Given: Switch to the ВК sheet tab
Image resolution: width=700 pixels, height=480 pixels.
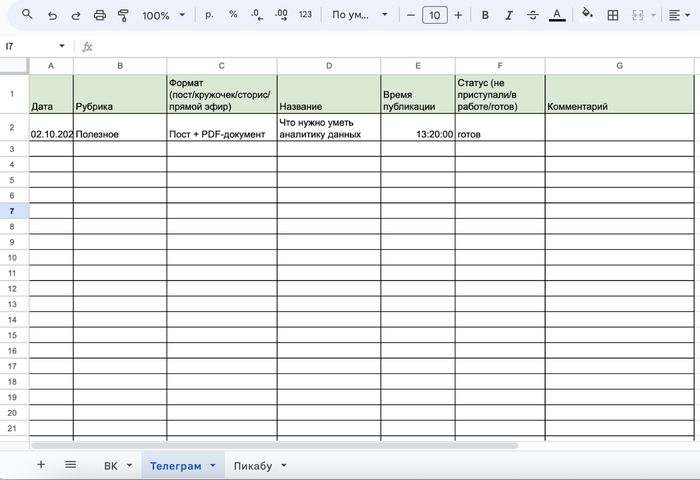Looking at the screenshot, I should coord(117,466).
